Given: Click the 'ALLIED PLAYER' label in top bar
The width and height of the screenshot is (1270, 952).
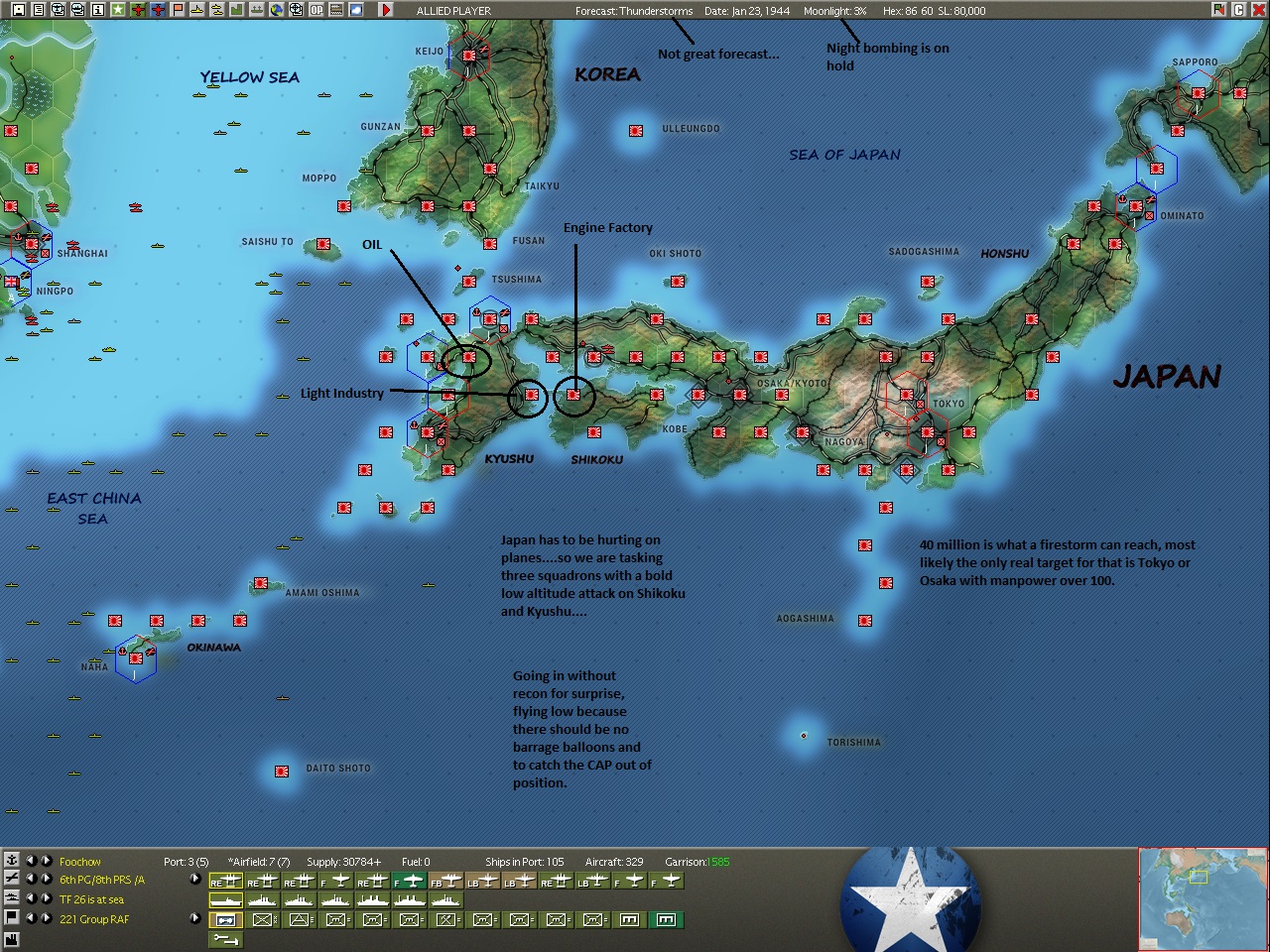Looking at the screenshot, I should pyautogui.click(x=453, y=11).
